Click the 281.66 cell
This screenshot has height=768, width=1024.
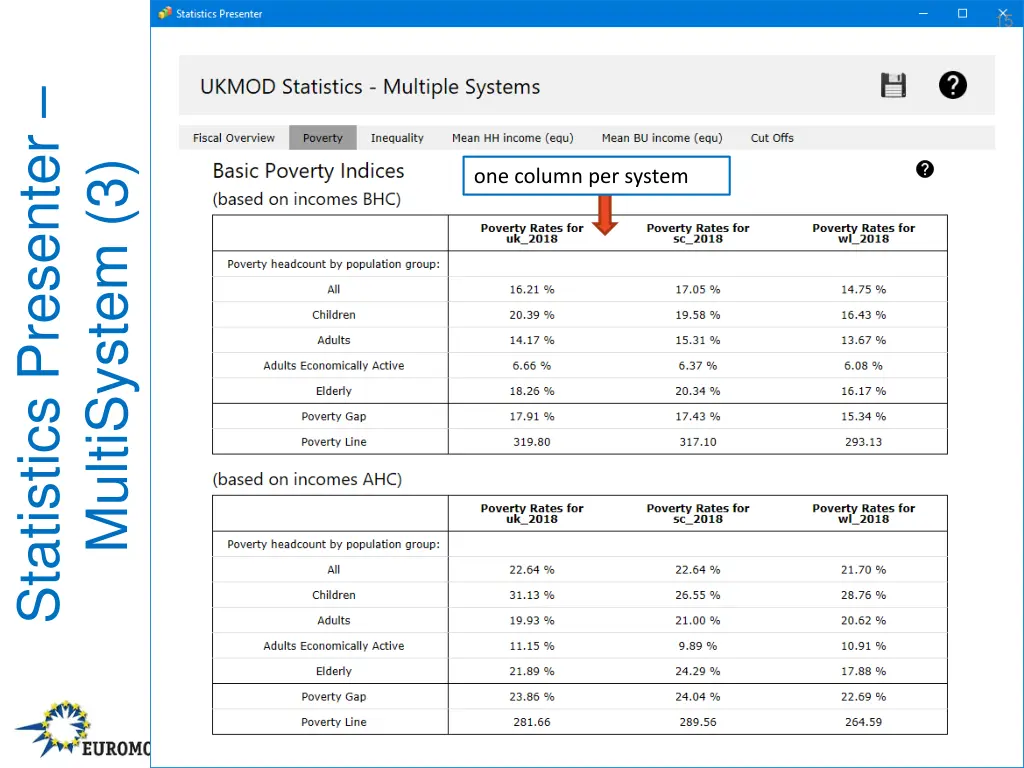(532, 722)
